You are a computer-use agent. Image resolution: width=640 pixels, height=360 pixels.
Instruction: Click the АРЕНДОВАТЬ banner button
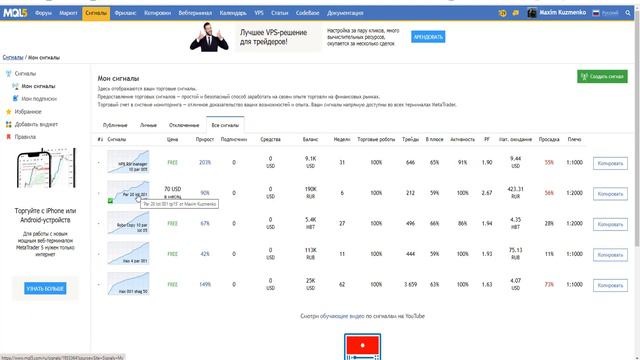428,37
